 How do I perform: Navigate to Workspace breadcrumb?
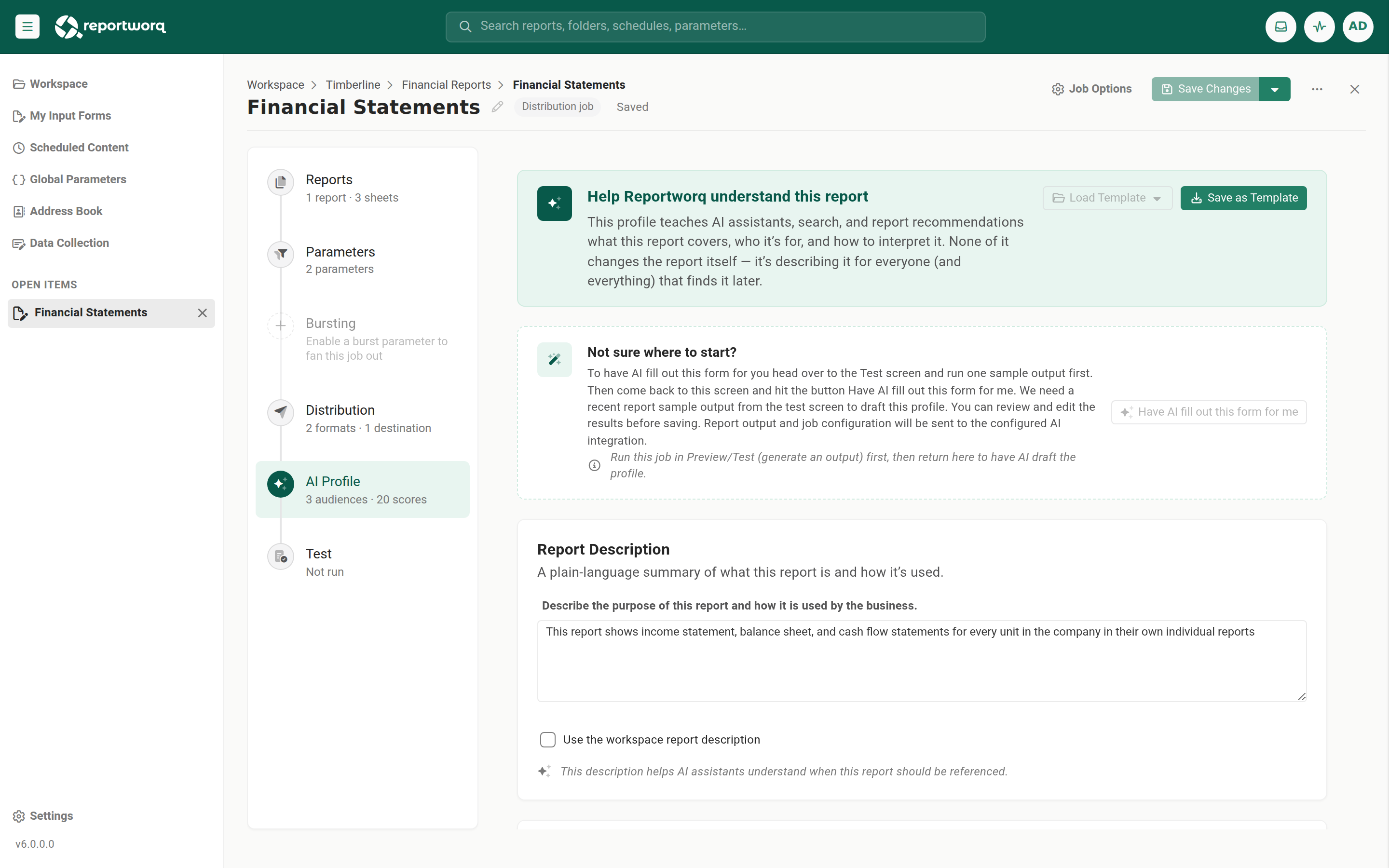275,85
